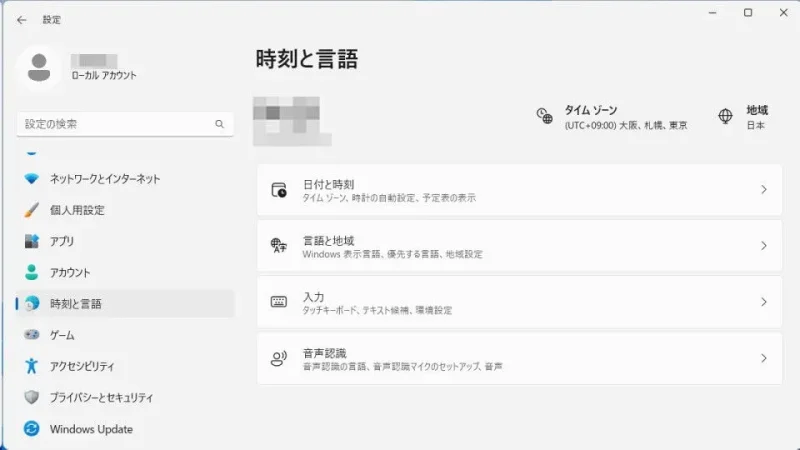The width and height of the screenshot is (800, 450).
Task: Expand 言語と地域 using its chevron
Action: (763, 246)
